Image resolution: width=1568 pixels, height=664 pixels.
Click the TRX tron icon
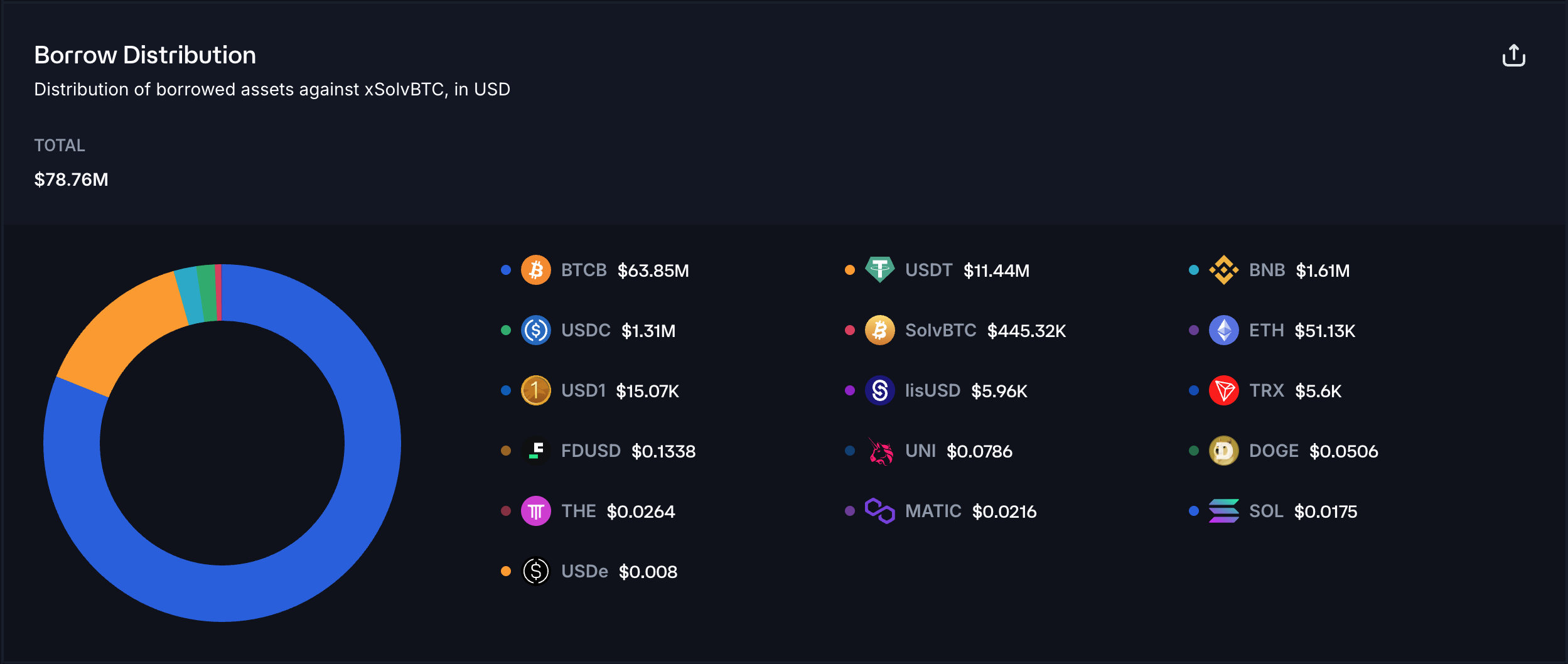click(1223, 390)
